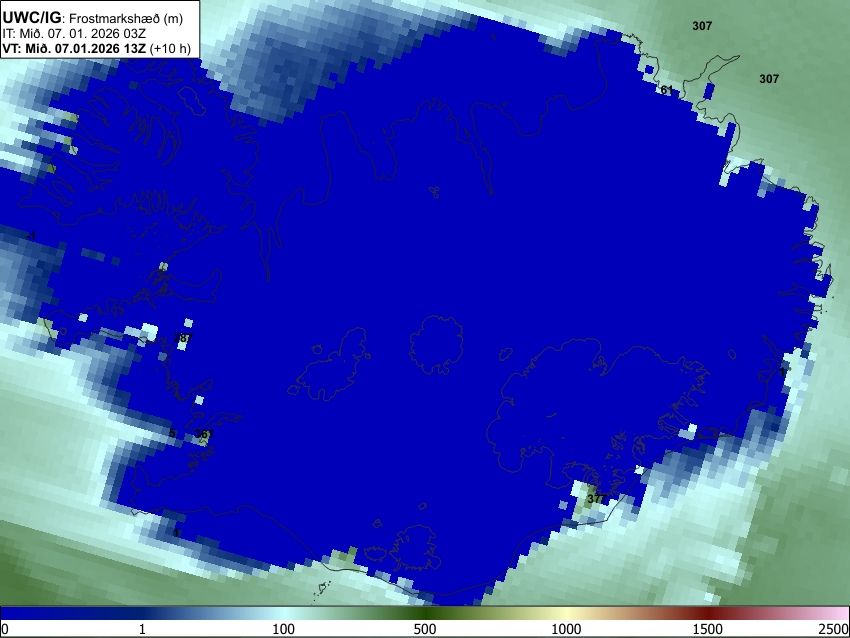Click the "VT: Mið. 07.01.2026 13Z (+10 h)" line

point(96,48)
